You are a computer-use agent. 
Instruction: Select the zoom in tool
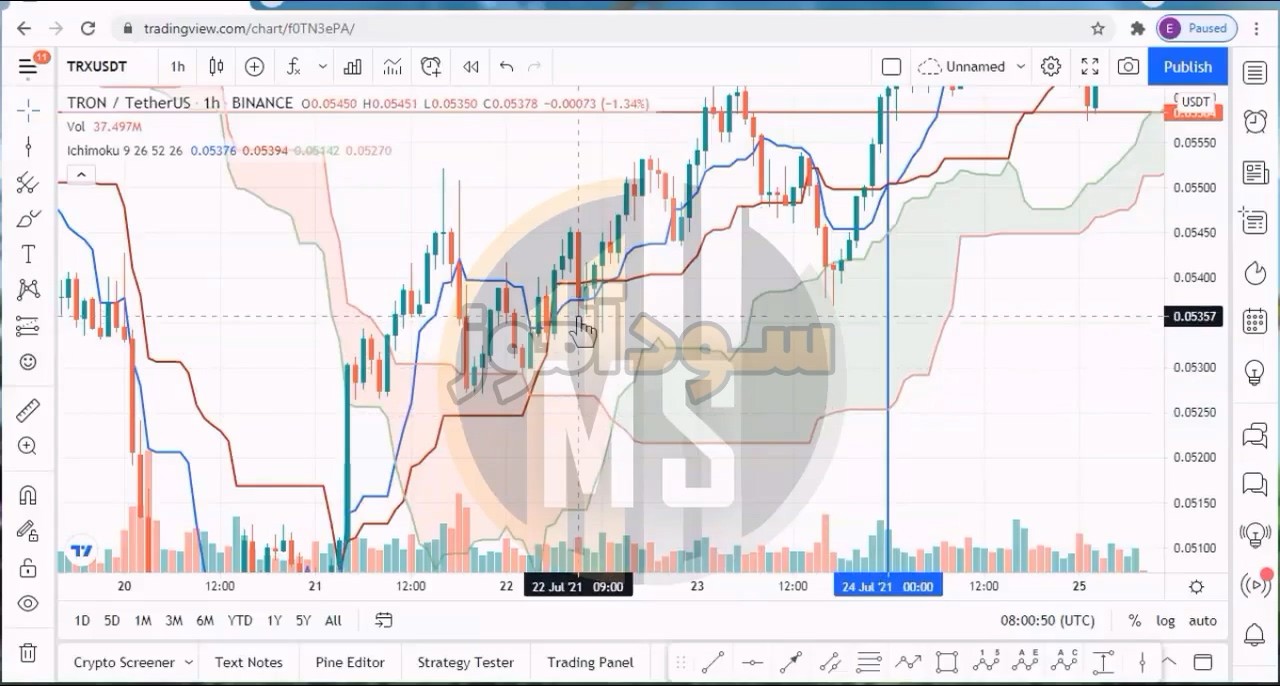pyautogui.click(x=28, y=446)
